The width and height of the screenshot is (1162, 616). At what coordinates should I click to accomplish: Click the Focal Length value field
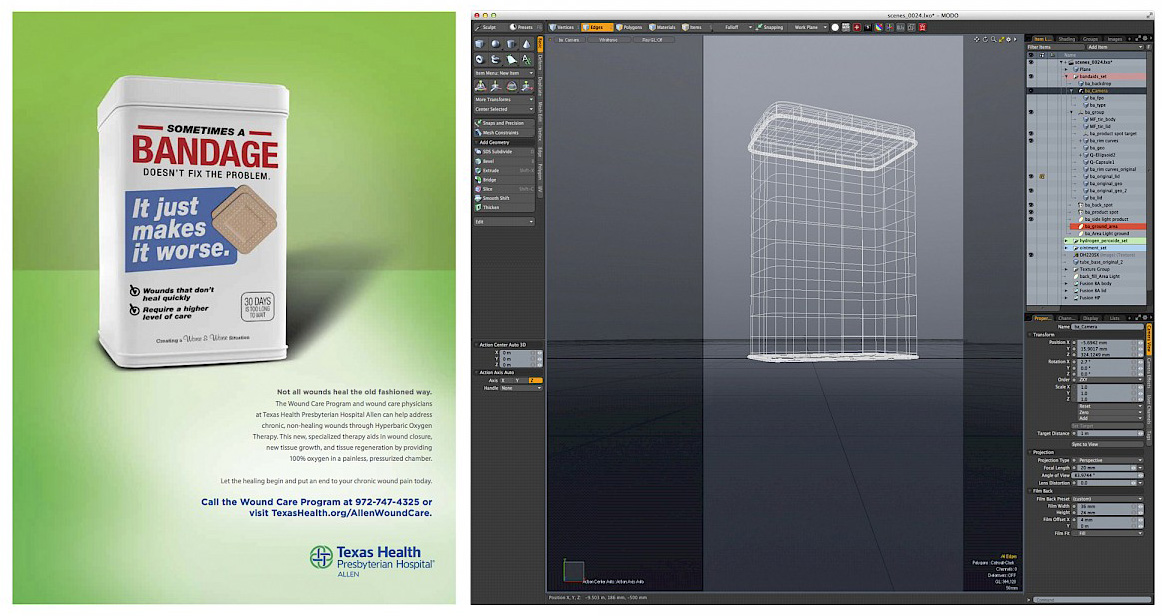coord(1104,468)
